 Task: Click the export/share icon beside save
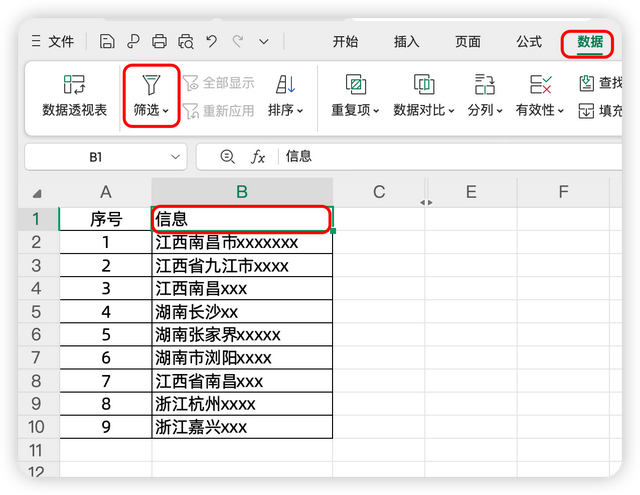tap(133, 41)
